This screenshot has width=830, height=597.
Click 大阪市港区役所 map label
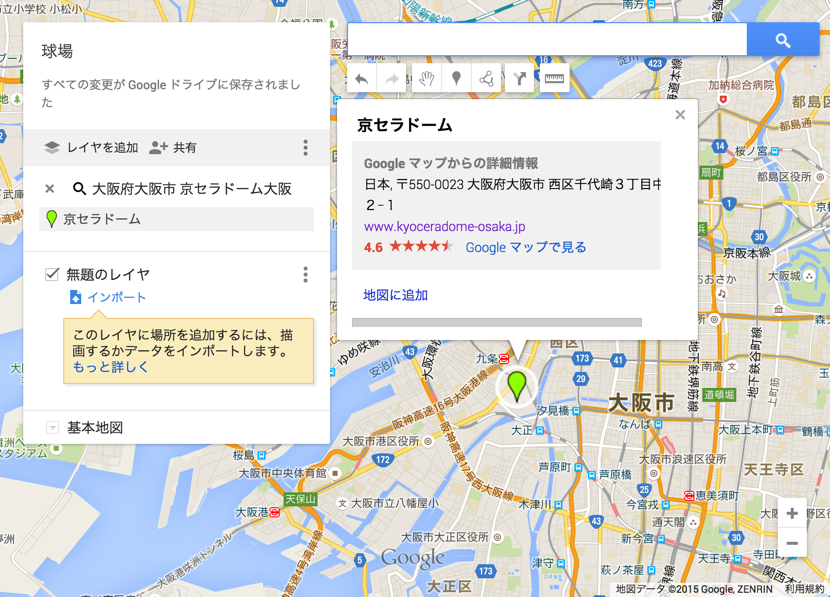(381, 441)
